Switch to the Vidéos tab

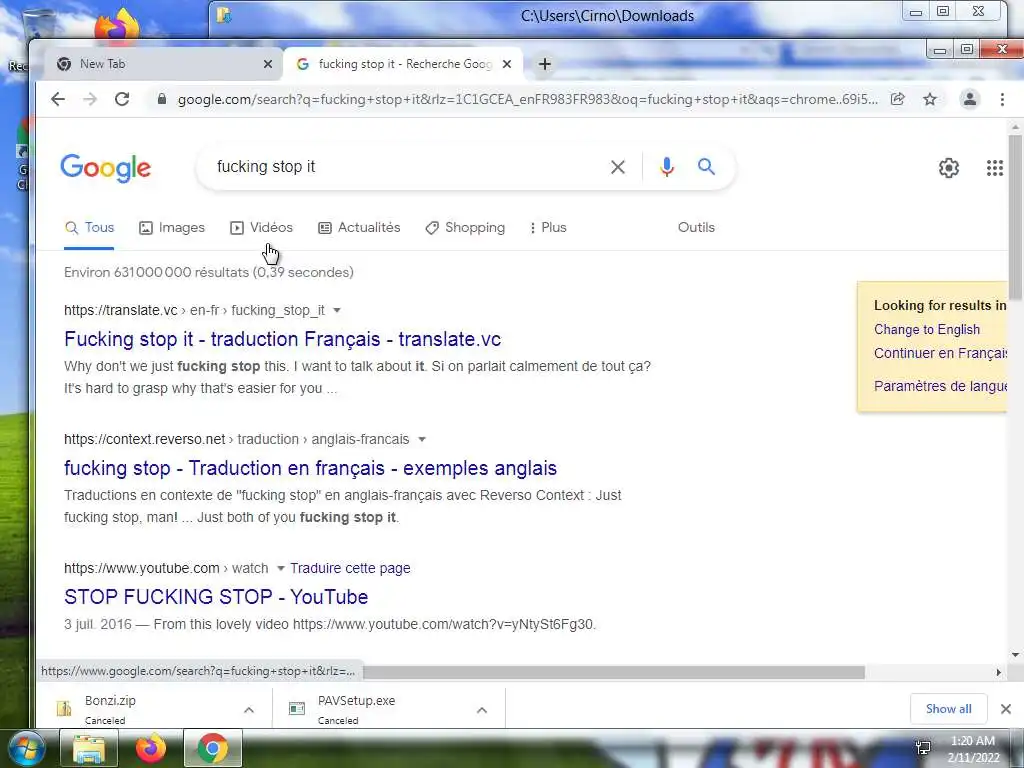pos(261,227)
